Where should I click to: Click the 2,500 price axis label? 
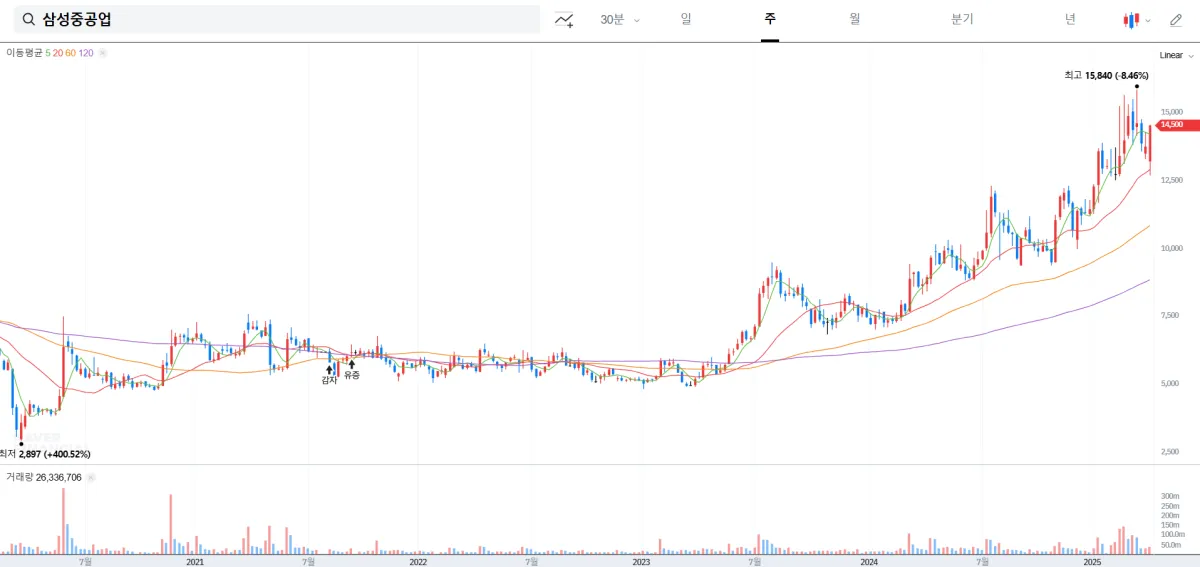(x=1172, y=451)
